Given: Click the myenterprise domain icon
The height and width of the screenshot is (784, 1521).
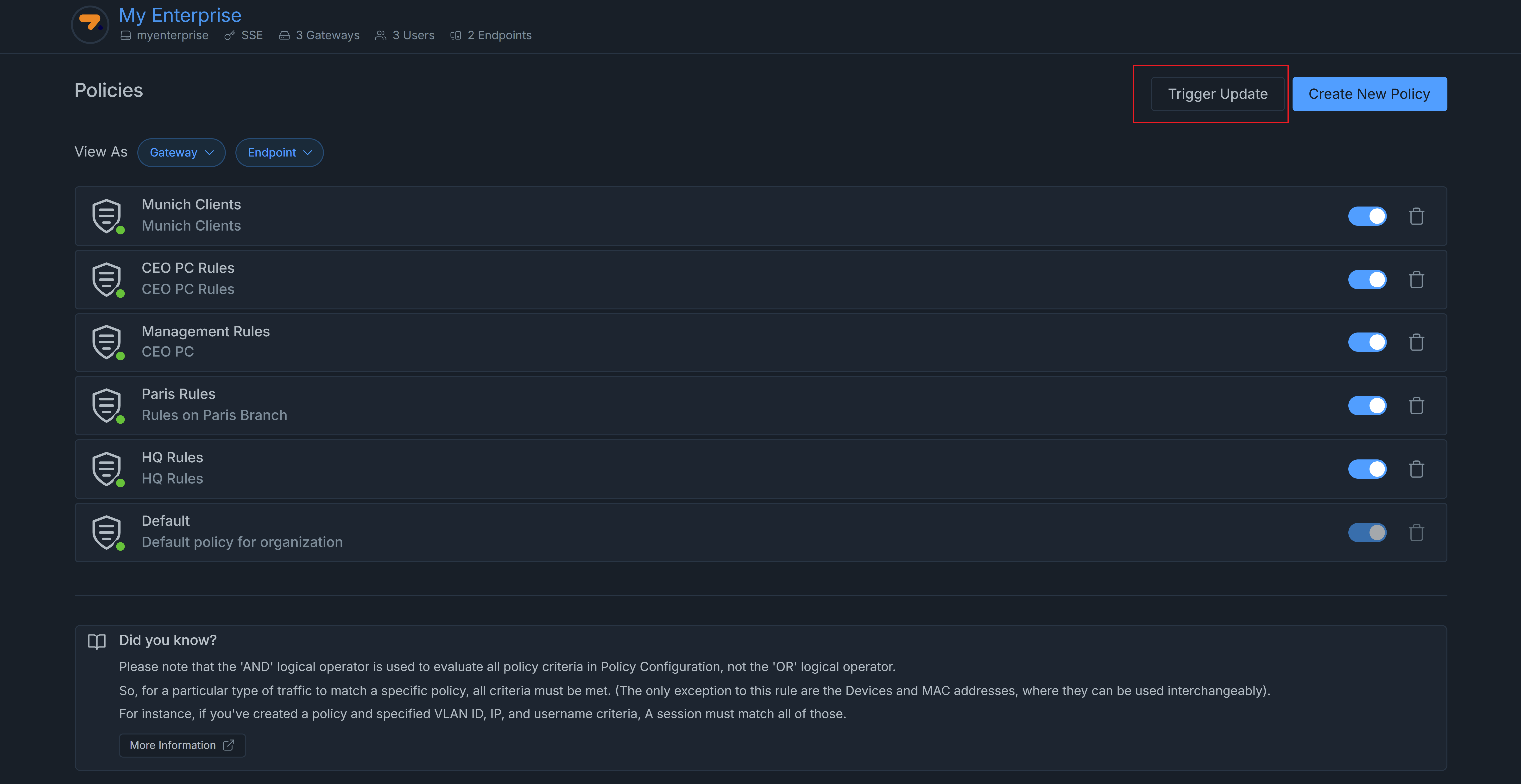Looking at the screenshot, I should click(x=125, y=35).
